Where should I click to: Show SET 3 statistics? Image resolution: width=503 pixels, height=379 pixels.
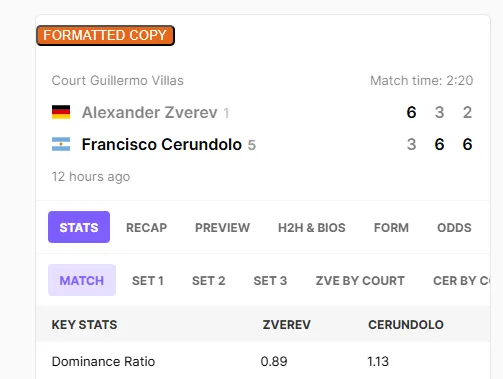point(270,281)
